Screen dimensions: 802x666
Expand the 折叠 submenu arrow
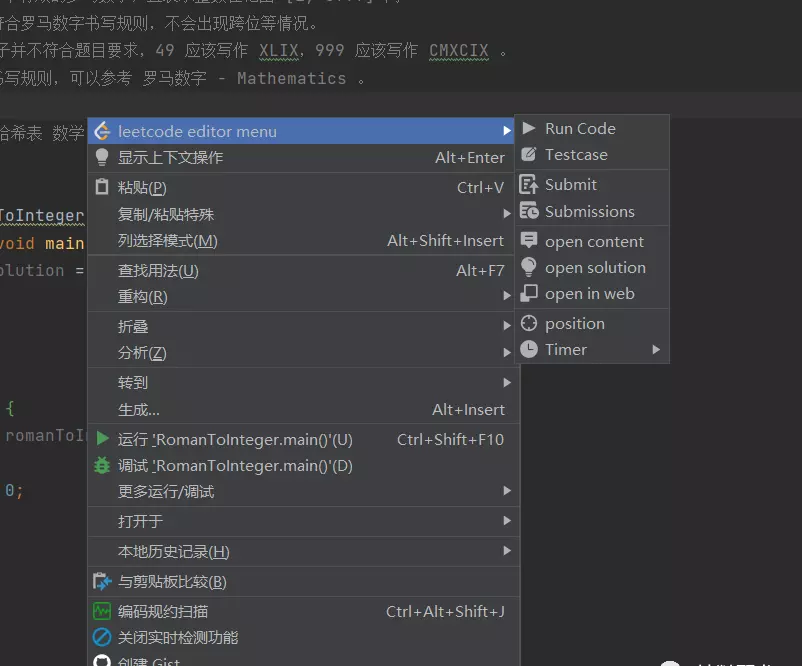[x=506, y=325]
